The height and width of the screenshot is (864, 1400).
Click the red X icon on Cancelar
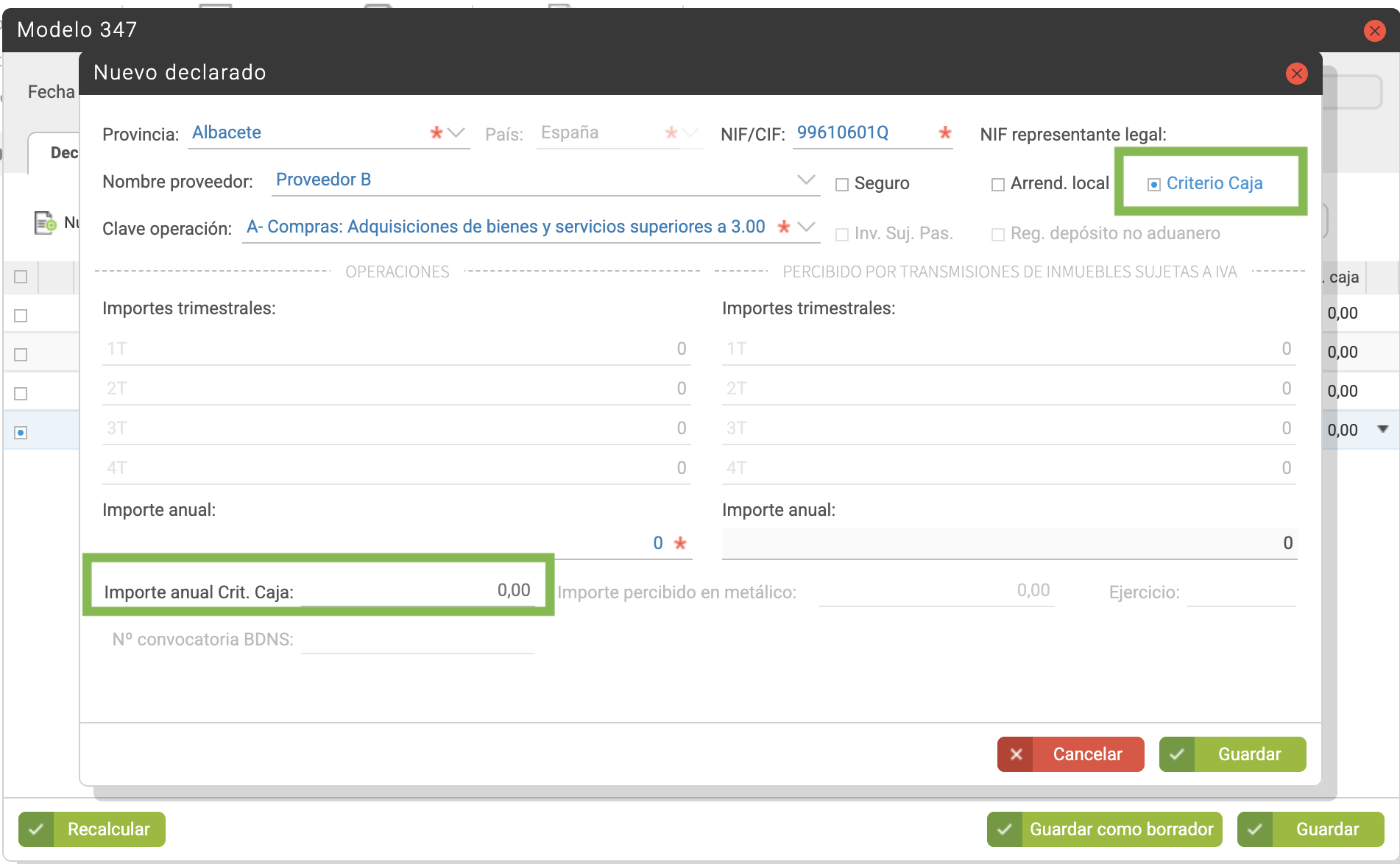(x=1016, y=754)
